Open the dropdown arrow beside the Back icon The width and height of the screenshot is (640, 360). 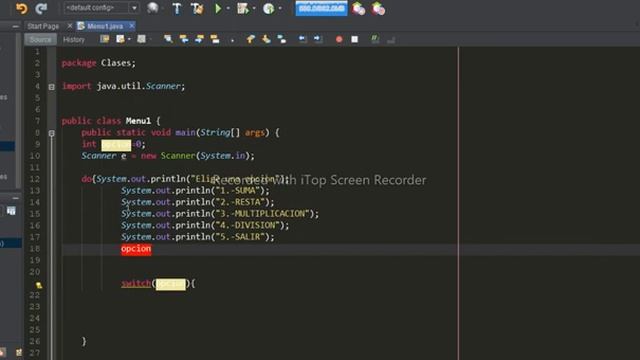click(x=129, y=40)
